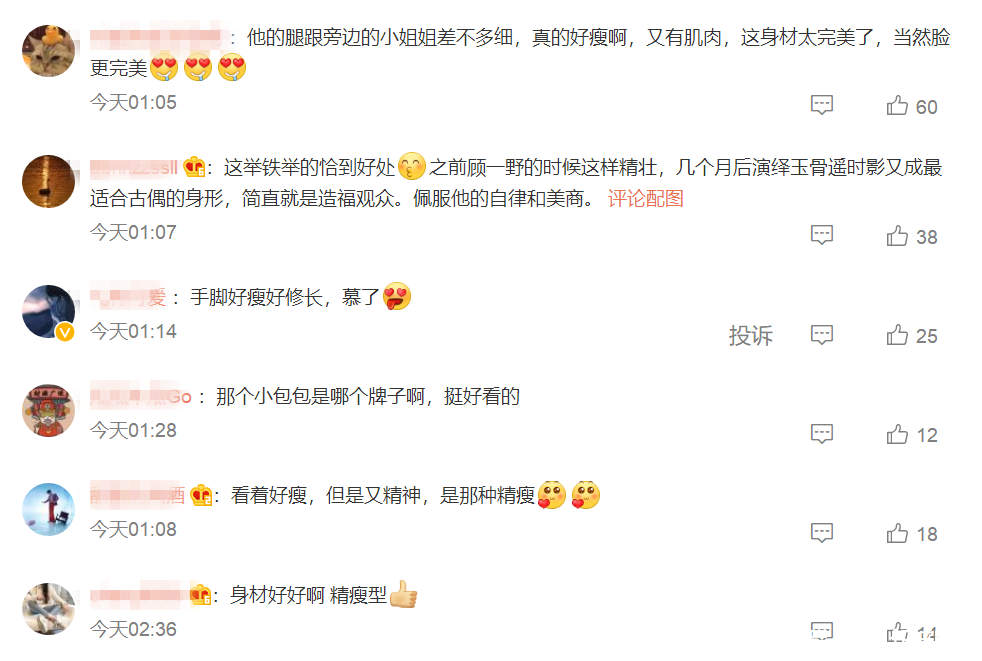The height and width of the screenshot is (661, 982).
Task: Like the comment with 18 likes
Action: tap(911, 533)
